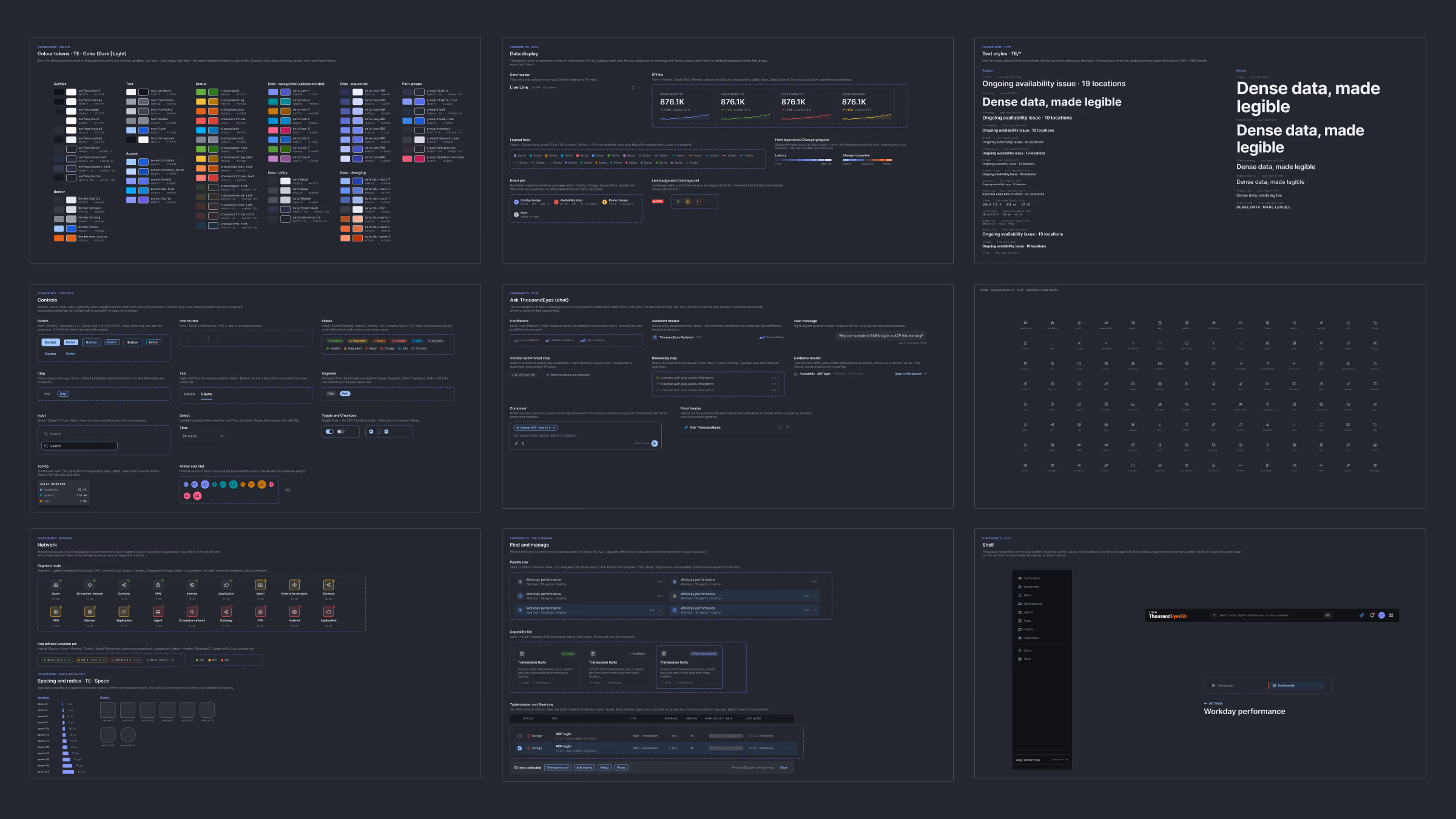Open Gallery in the Shell sidebar

1025,629
